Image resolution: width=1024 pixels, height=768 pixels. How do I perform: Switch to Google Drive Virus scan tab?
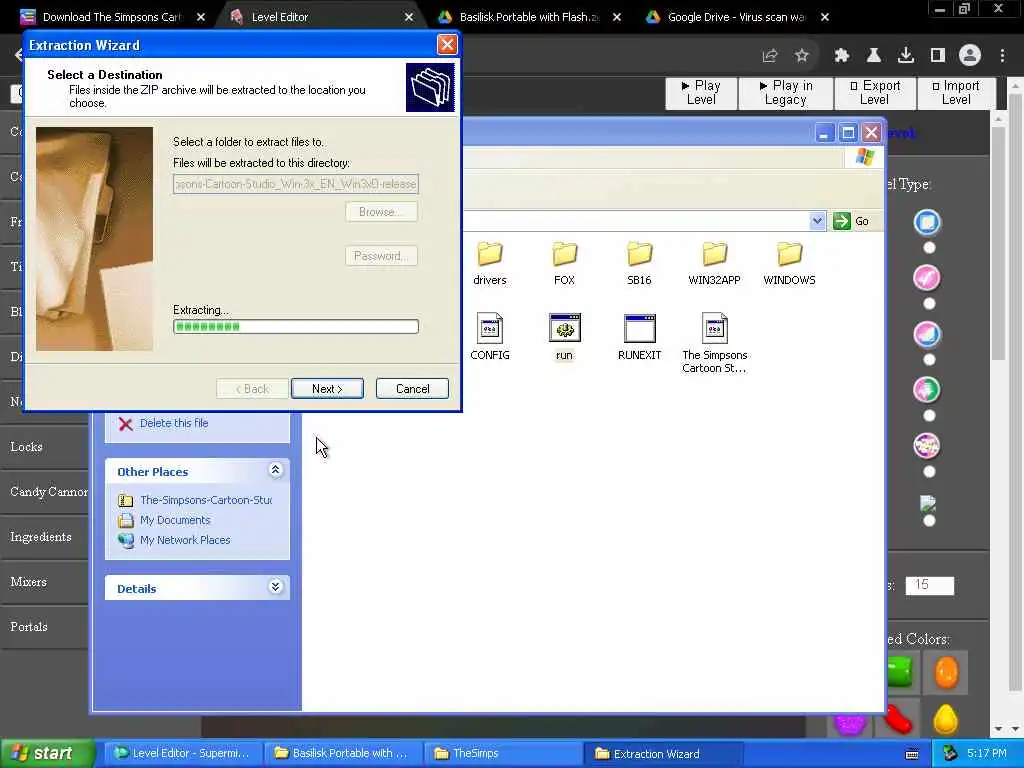[x=736, y=17]
